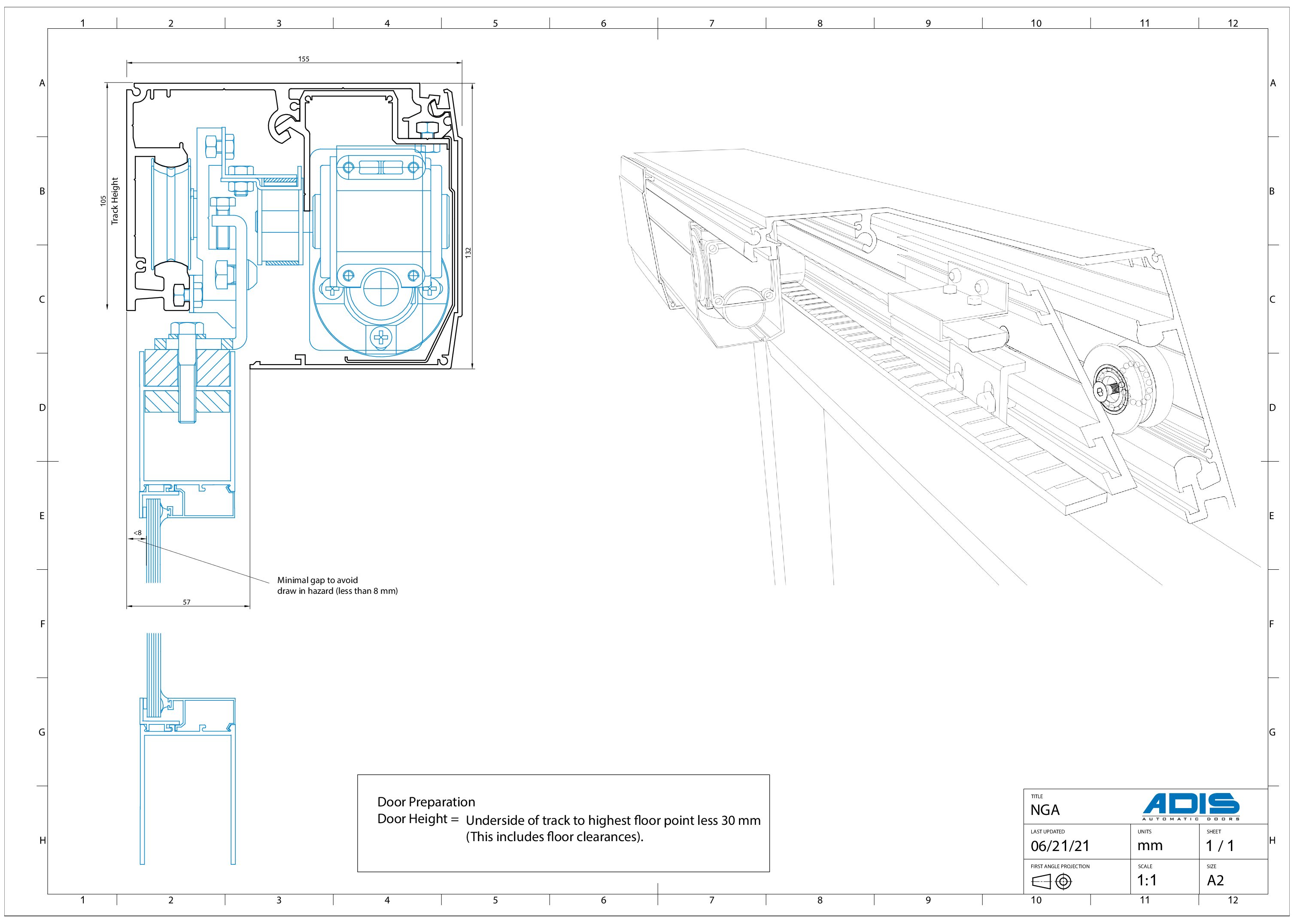The width and height of the screenshot is (1294, 924).
Task: Click the Phillips screw head in motor section
Action: click(x=381, y=338)
